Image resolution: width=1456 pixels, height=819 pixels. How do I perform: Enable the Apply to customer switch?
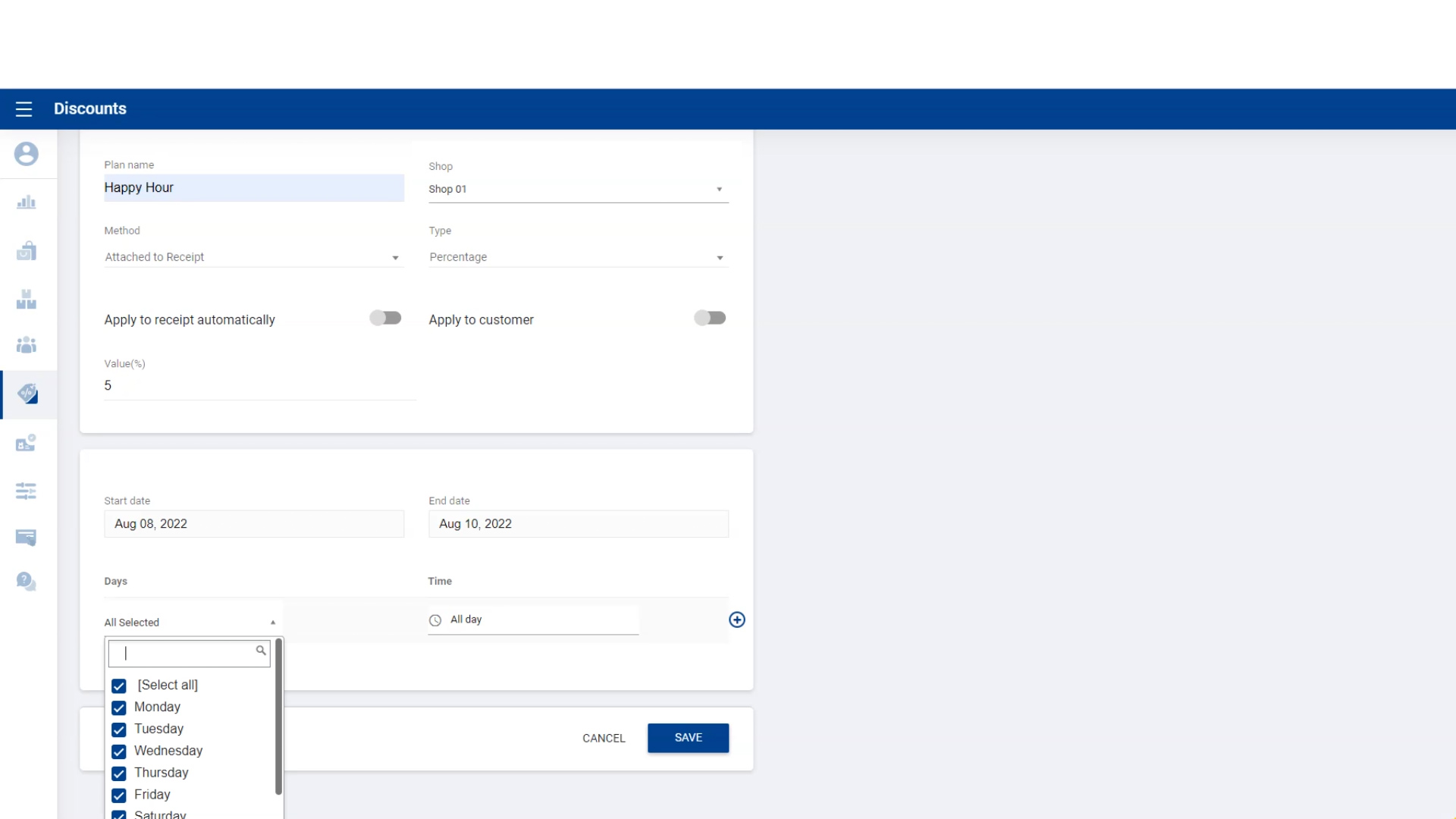click(710, 318)
